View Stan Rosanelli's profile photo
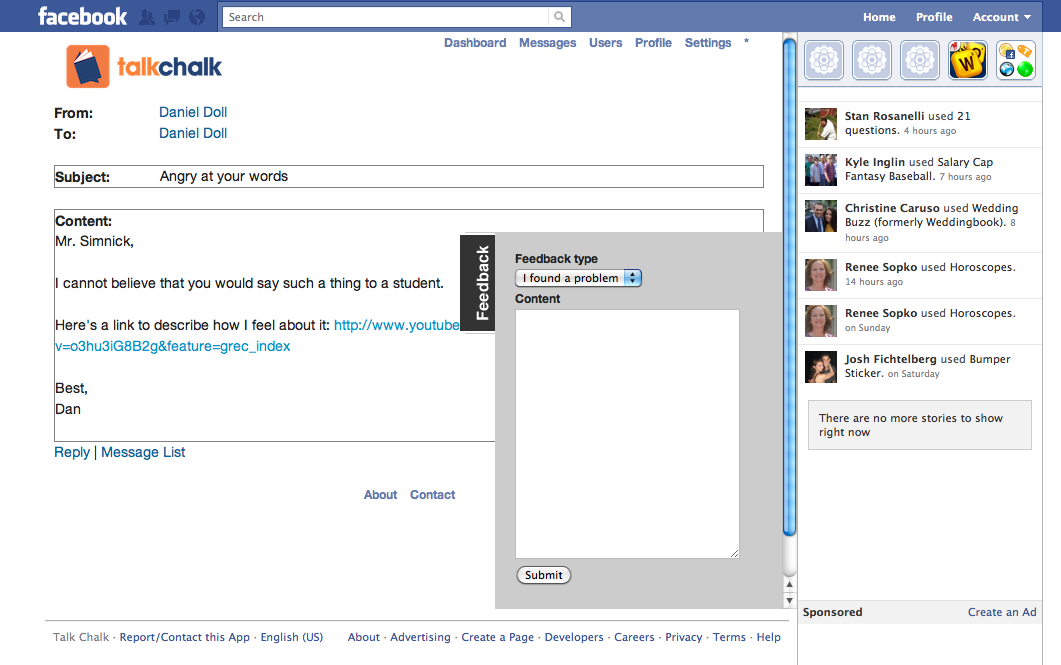The height and width of the screenshot is (665, 1061). pyautogui.click(x=821, y=124)
